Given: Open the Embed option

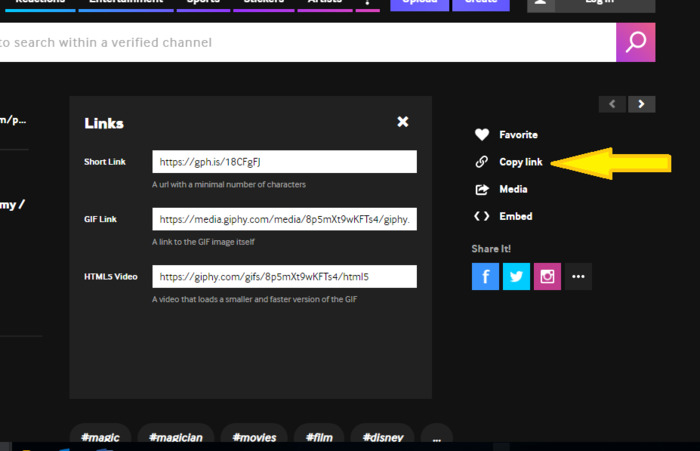Looking at the screenshot, I should coord(515,216).
